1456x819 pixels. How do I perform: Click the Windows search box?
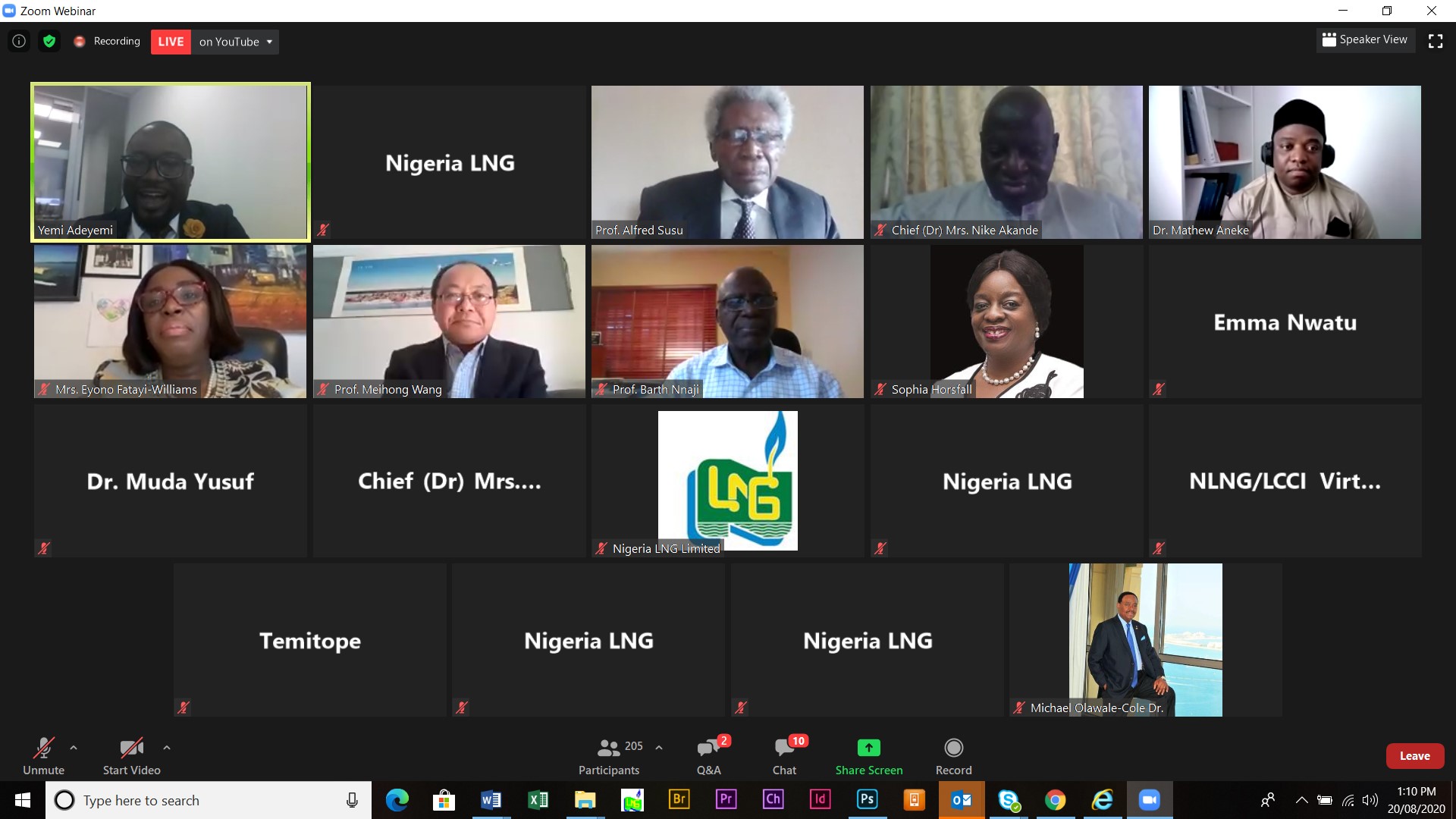pos(209,800)
